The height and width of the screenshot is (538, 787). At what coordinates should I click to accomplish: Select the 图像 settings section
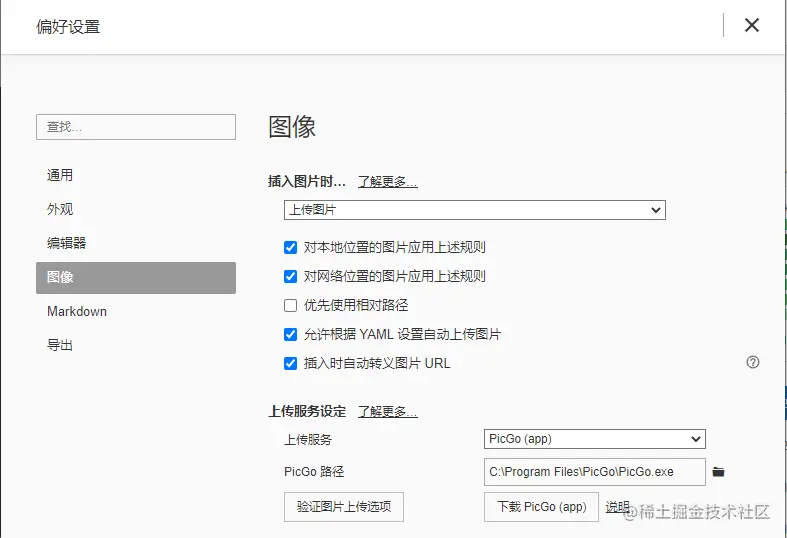tap(136, 278)
